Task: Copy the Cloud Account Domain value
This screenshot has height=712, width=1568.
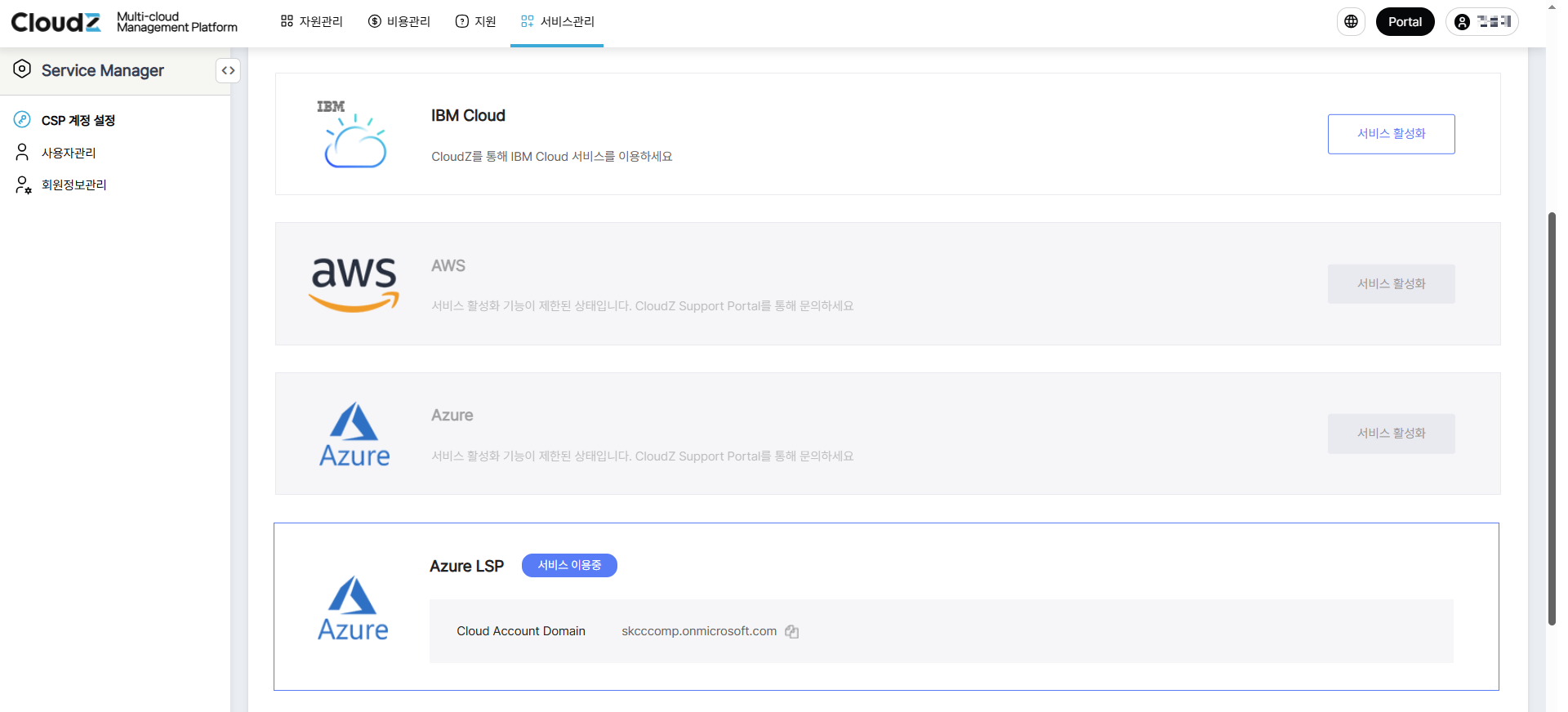Action: point(791,631)
